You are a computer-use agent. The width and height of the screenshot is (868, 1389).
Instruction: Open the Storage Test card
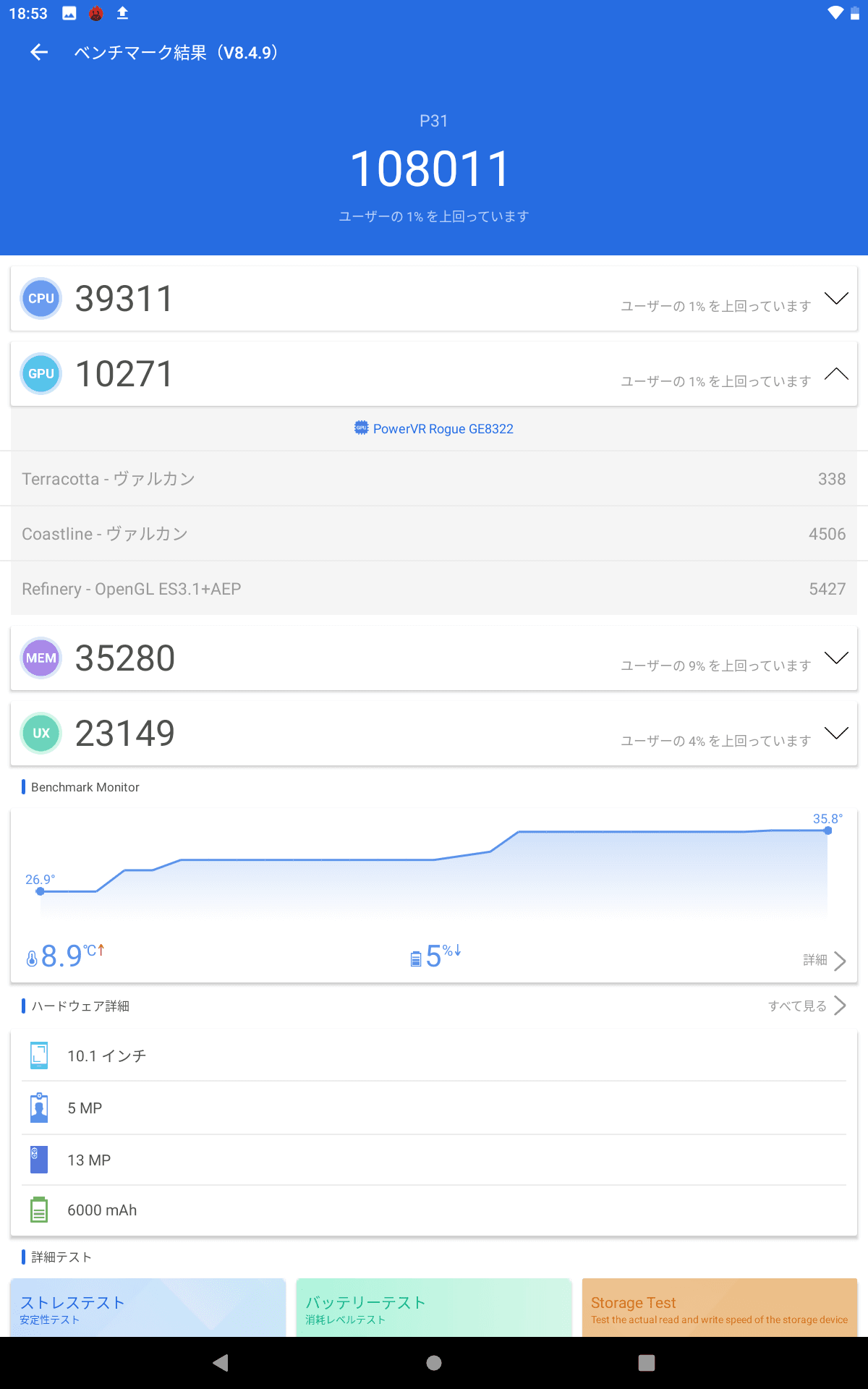(x=720, y=1308)
